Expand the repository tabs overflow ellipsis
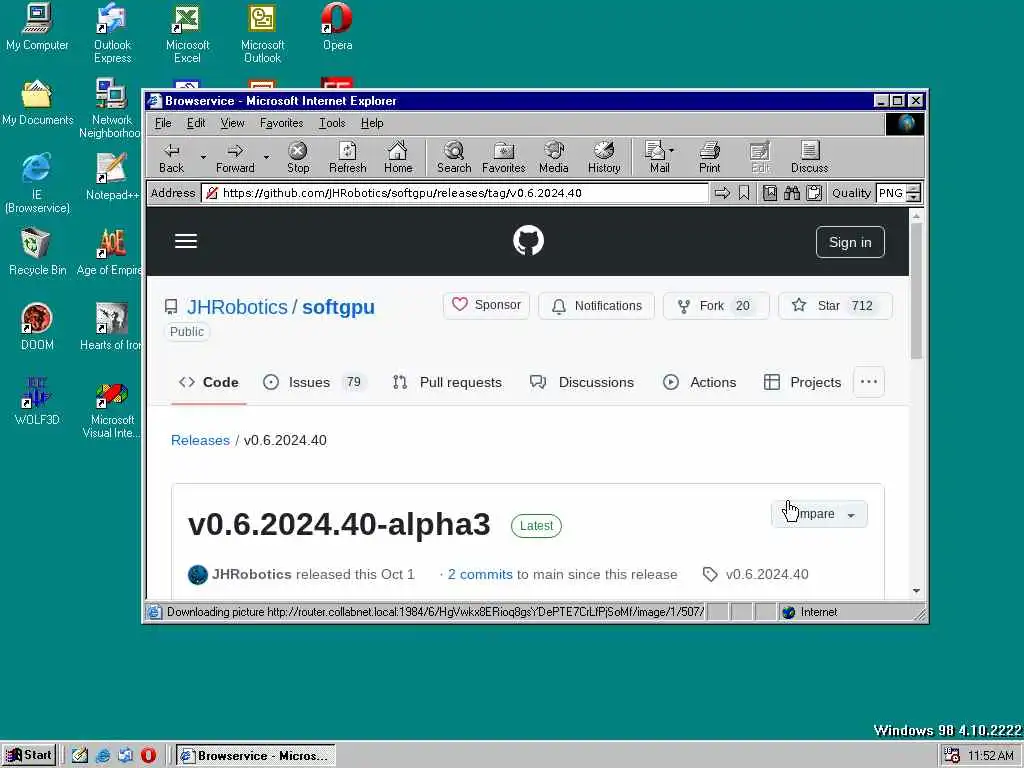 pyautogui.click(x=869, y=382)
